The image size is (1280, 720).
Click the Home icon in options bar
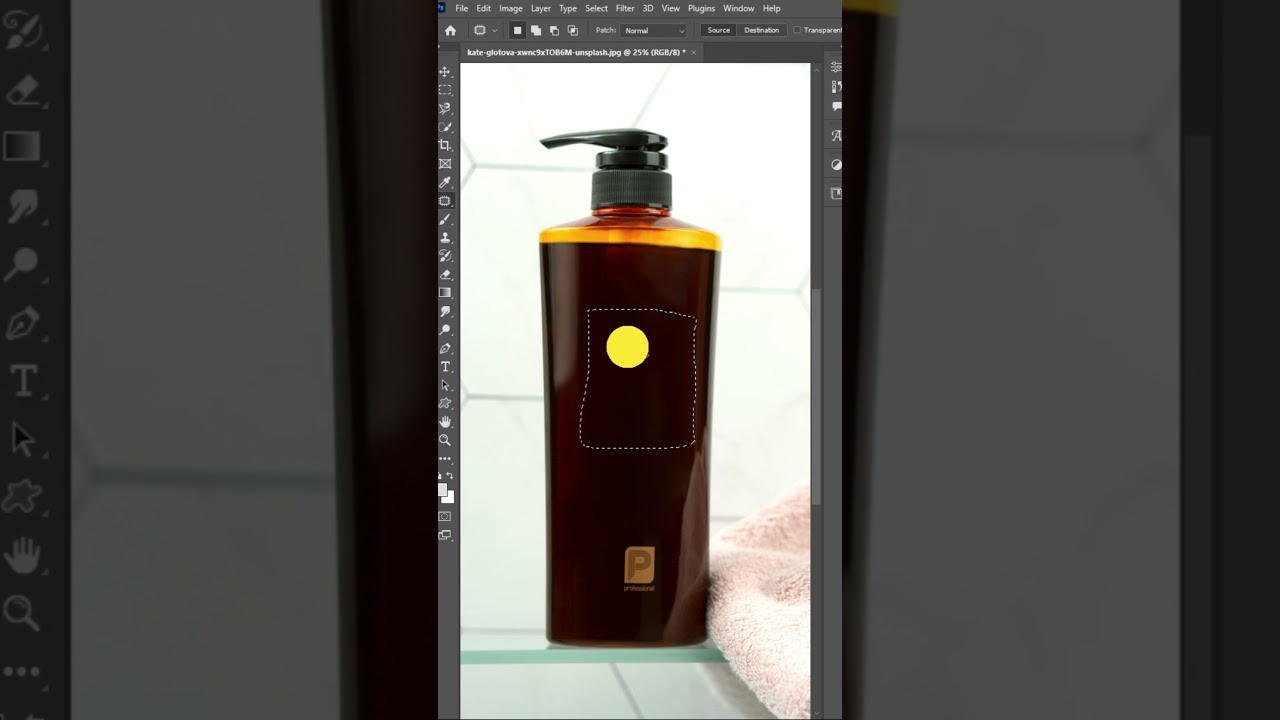coord(450,30)
